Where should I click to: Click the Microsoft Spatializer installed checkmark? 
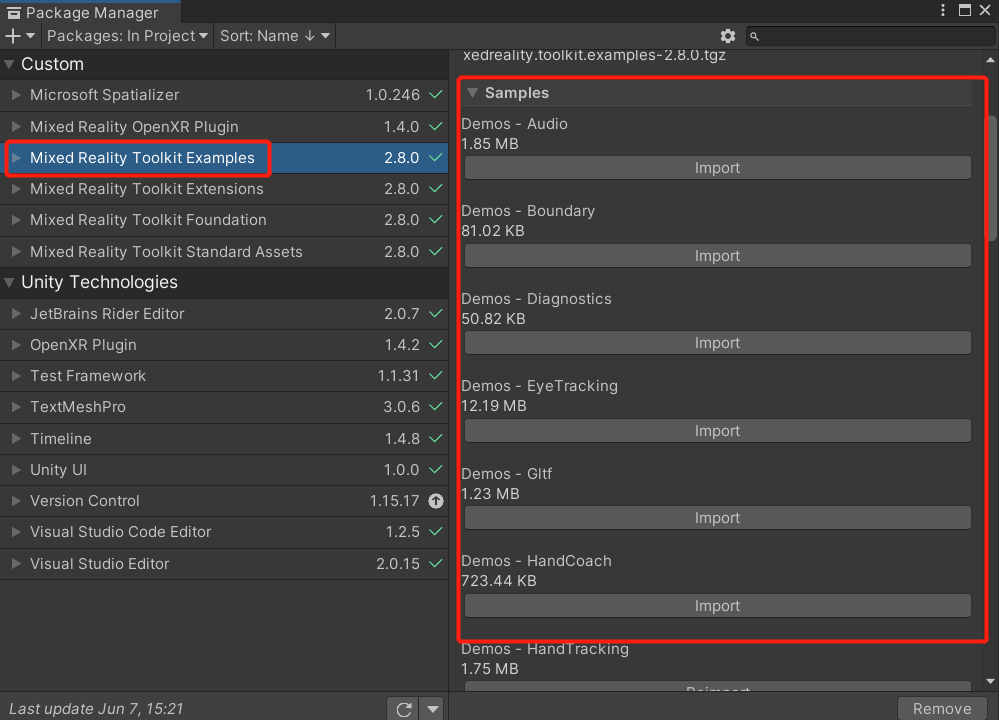pyautogui.click(x=436, y=95)
